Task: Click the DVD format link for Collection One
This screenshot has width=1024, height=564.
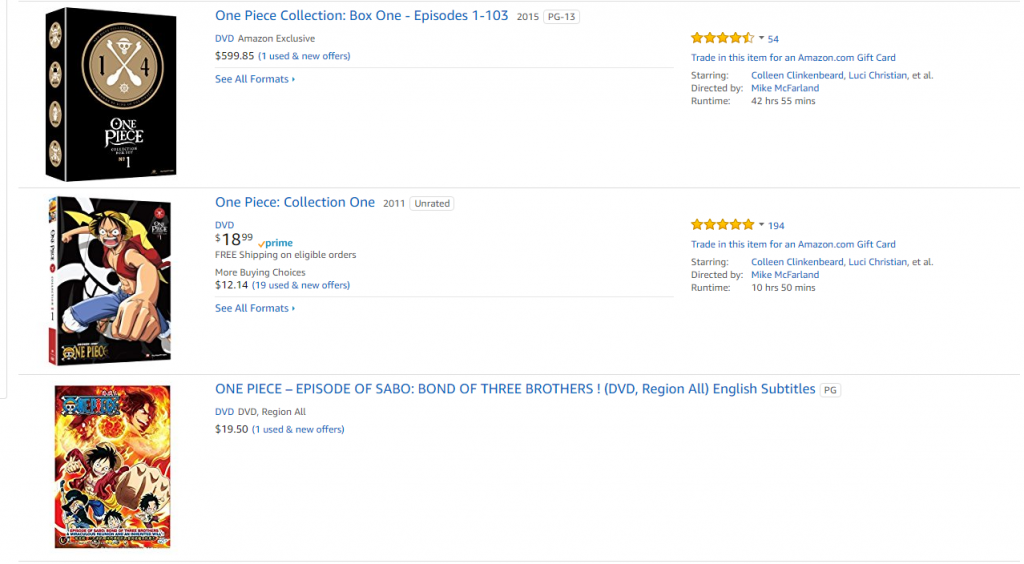Action: (x=224, y=225)
